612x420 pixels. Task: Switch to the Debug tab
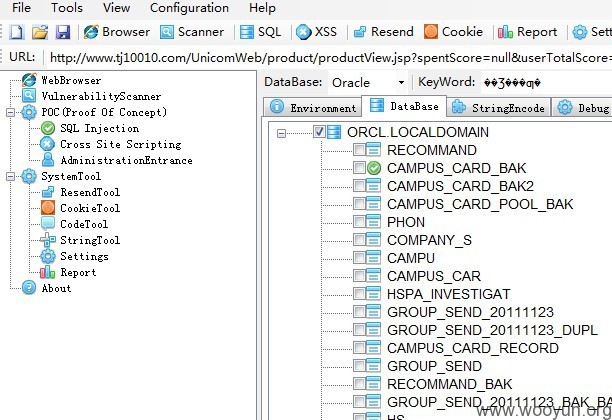(582, 107)
